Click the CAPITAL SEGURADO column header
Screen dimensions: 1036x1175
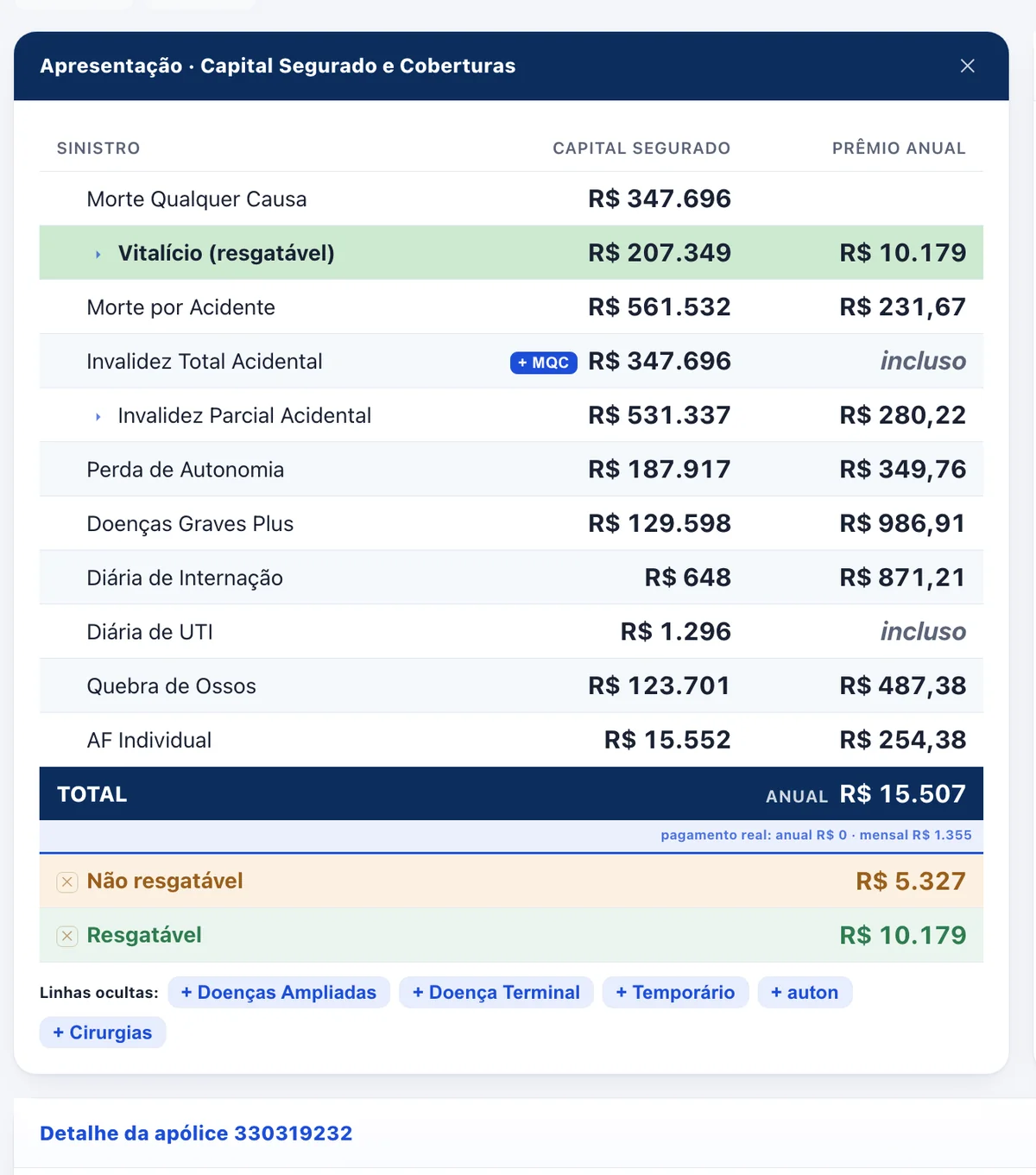(641, 148)
